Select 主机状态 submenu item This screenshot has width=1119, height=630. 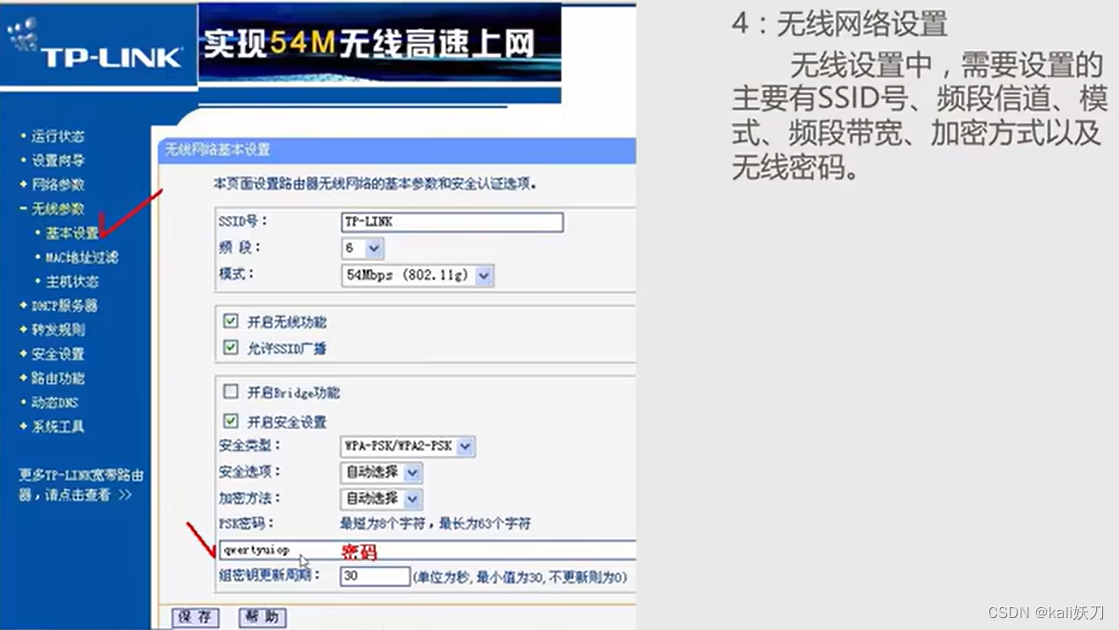71,281
